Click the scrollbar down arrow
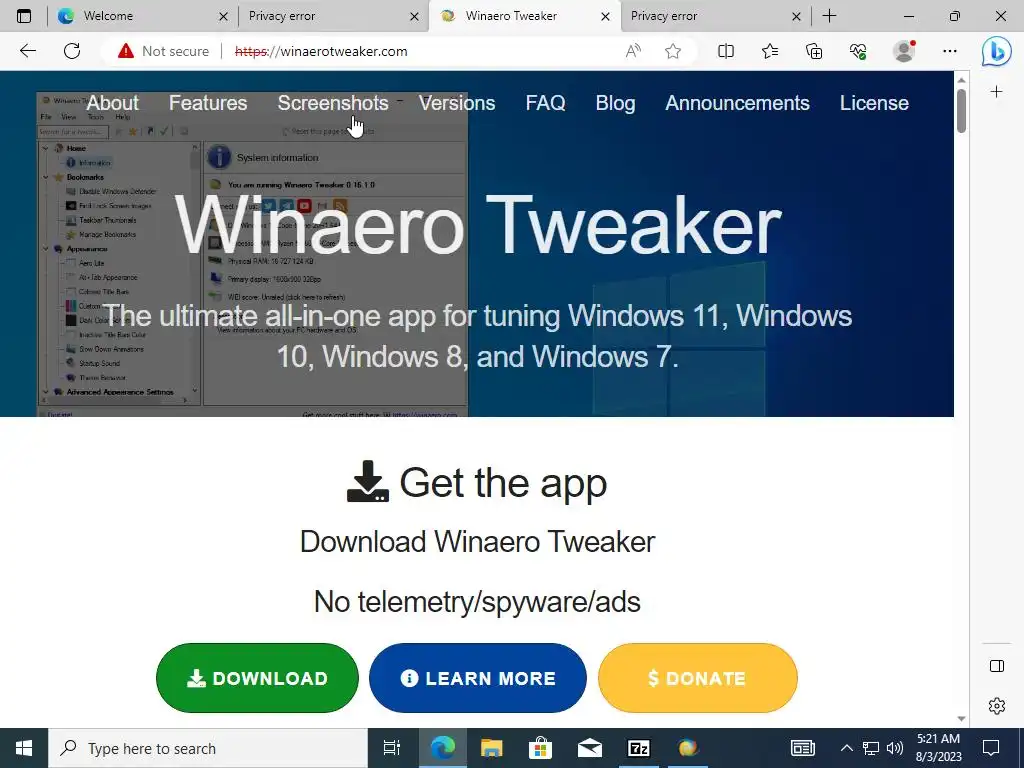This screenshot has height=768, width=1024. (961, 718)
